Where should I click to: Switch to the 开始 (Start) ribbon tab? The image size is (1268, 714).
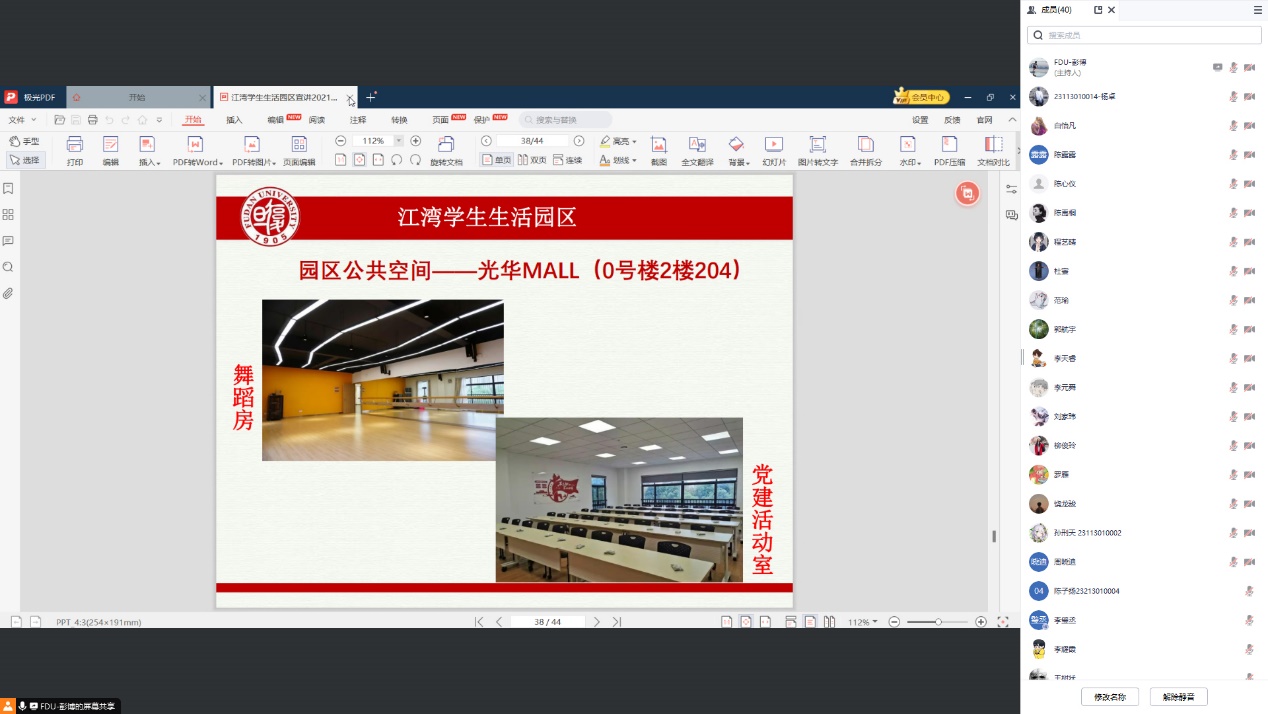[193, 120]
